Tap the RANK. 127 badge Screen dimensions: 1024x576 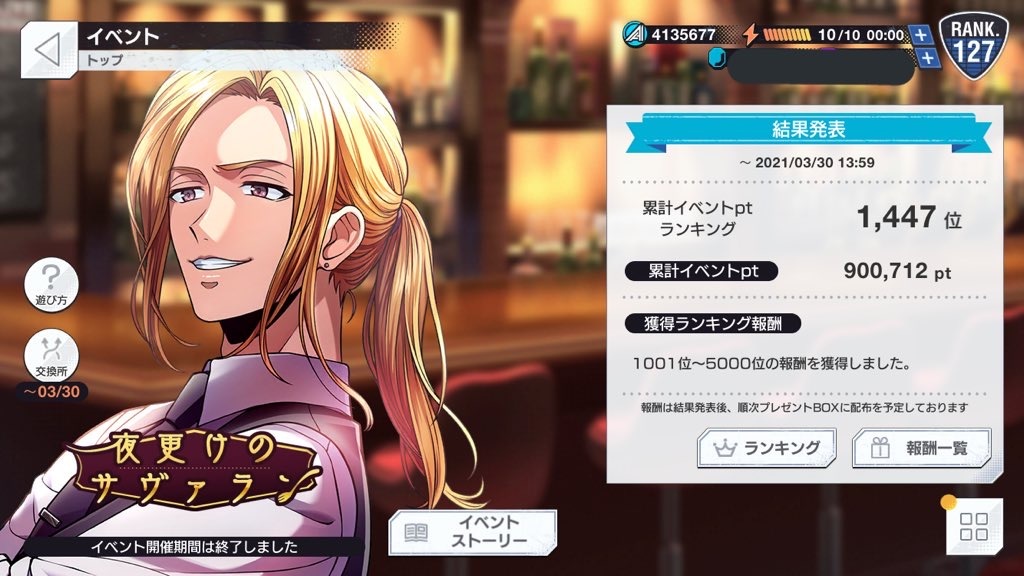(x=973, y=46)
